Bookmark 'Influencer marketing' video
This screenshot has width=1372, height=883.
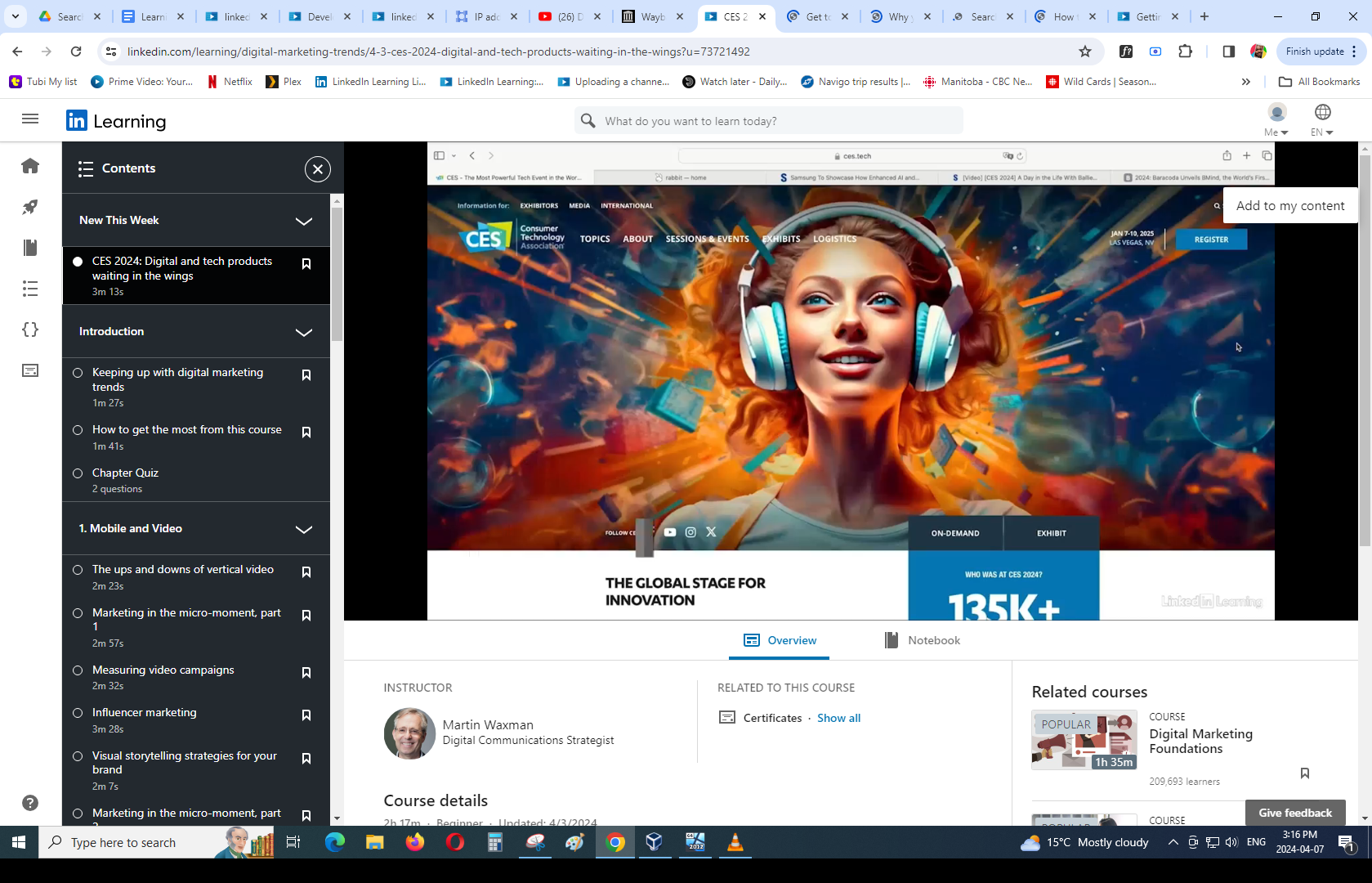(x=306, y=715)
